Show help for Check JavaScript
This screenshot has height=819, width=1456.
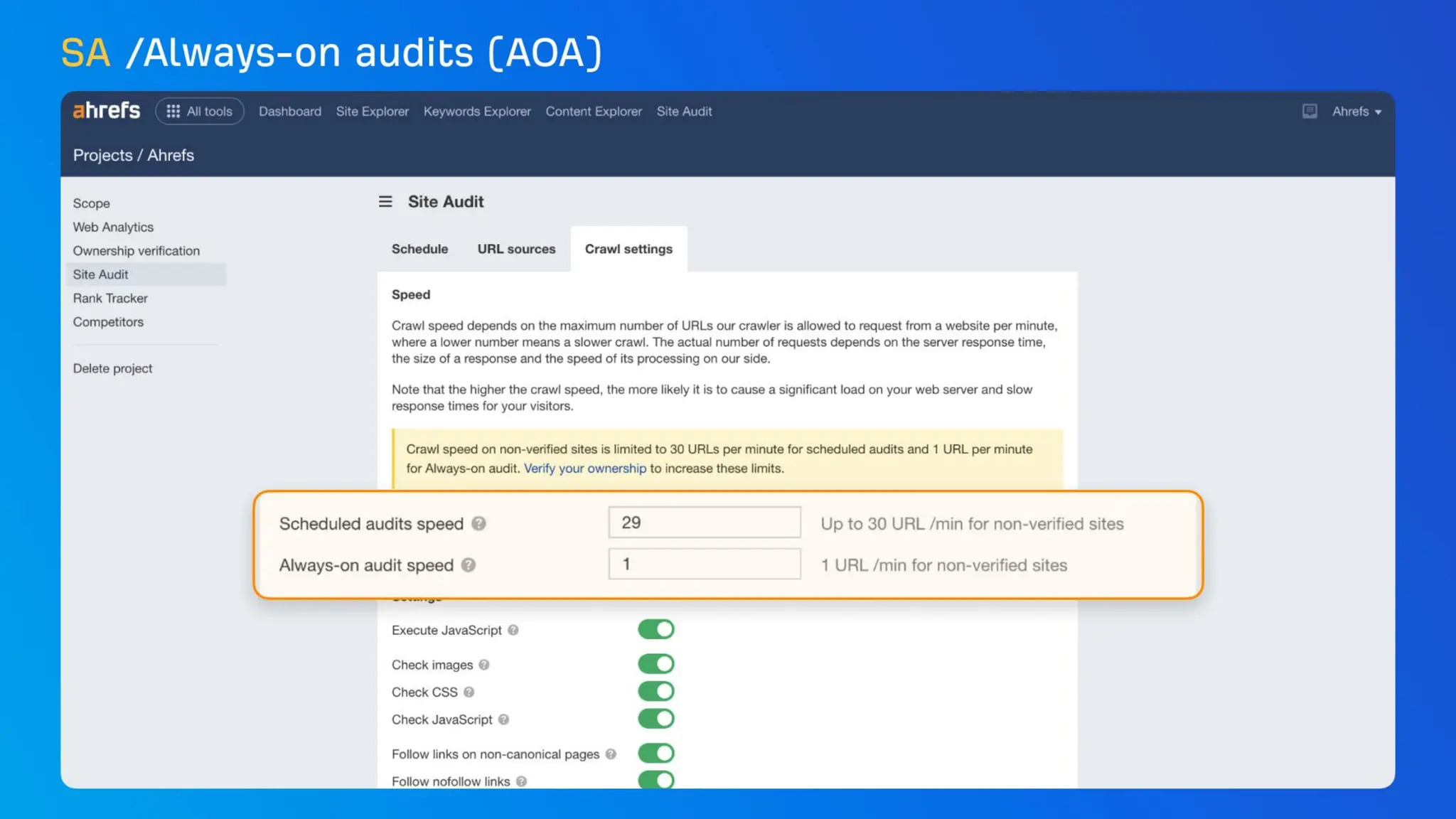(504, 719)
